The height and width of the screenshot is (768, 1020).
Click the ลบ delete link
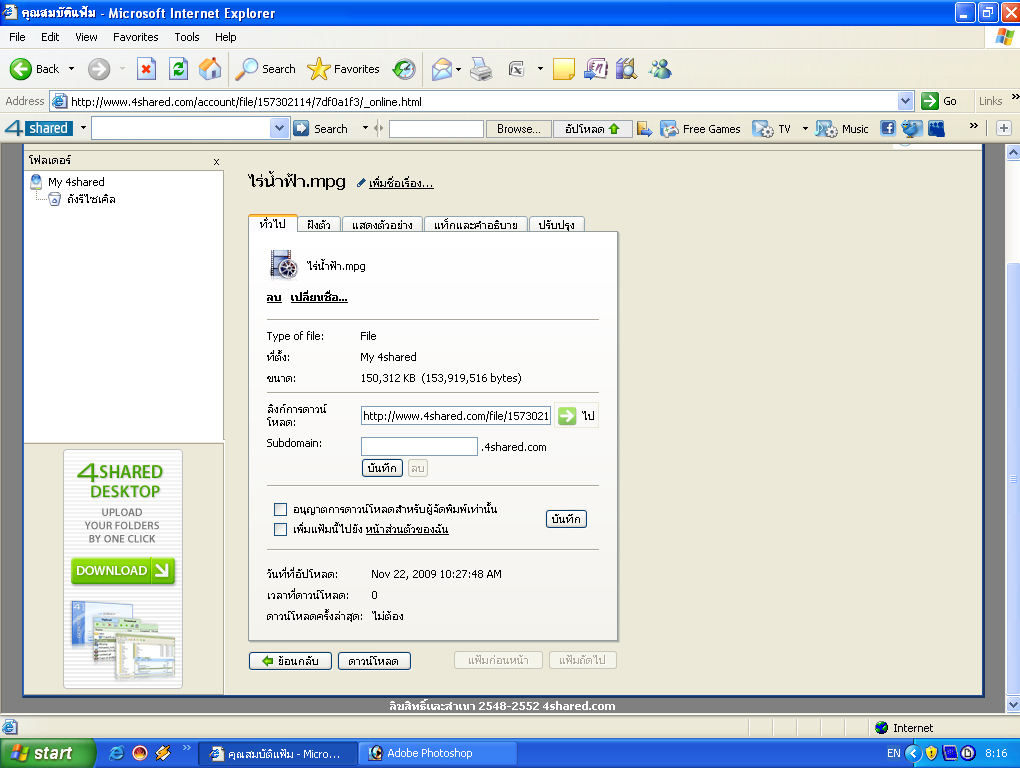coord(274,297)
